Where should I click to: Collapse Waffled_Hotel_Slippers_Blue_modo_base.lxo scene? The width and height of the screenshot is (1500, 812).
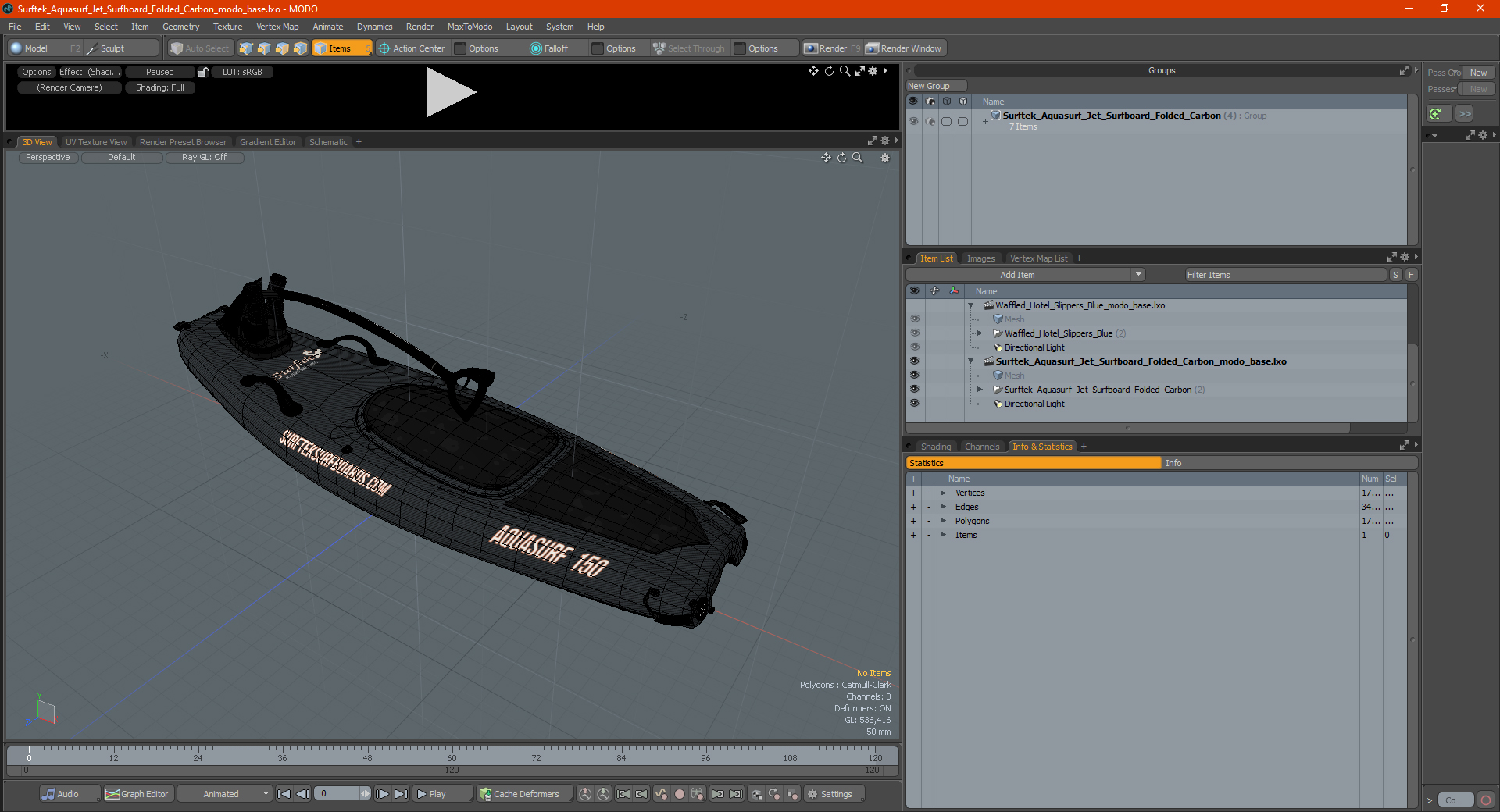(971, 305)
